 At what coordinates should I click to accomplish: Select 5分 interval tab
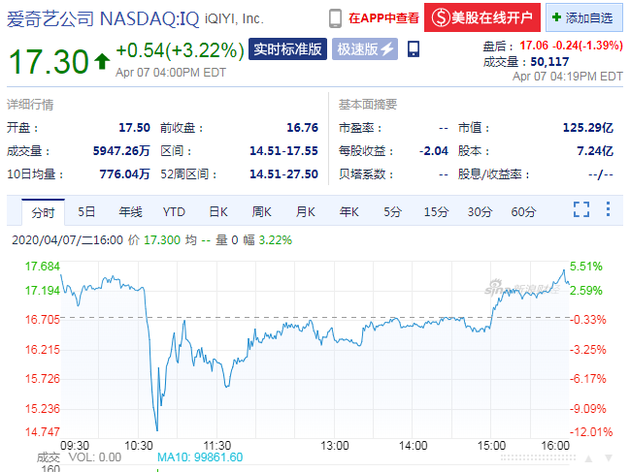pos(393,212)
